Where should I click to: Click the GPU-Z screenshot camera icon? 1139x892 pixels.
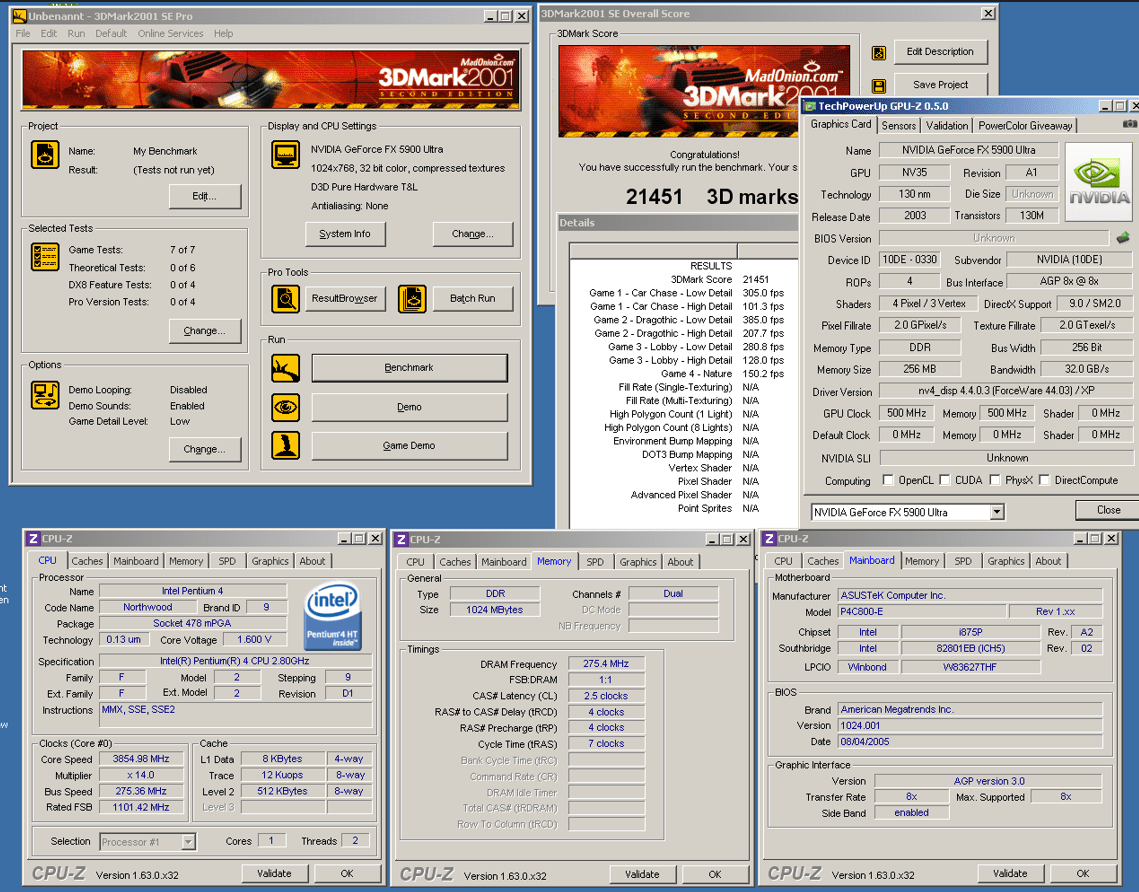(x=1130, y=124)
